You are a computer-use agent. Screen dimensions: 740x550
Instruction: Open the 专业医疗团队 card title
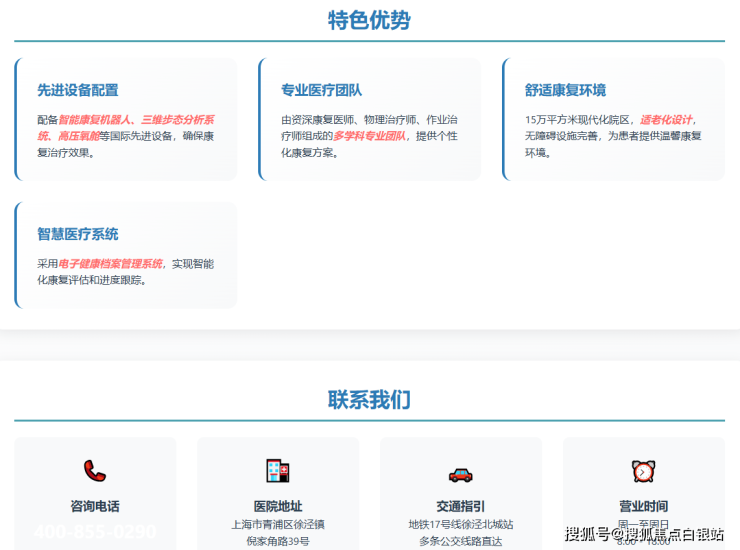tap(322, 90)
